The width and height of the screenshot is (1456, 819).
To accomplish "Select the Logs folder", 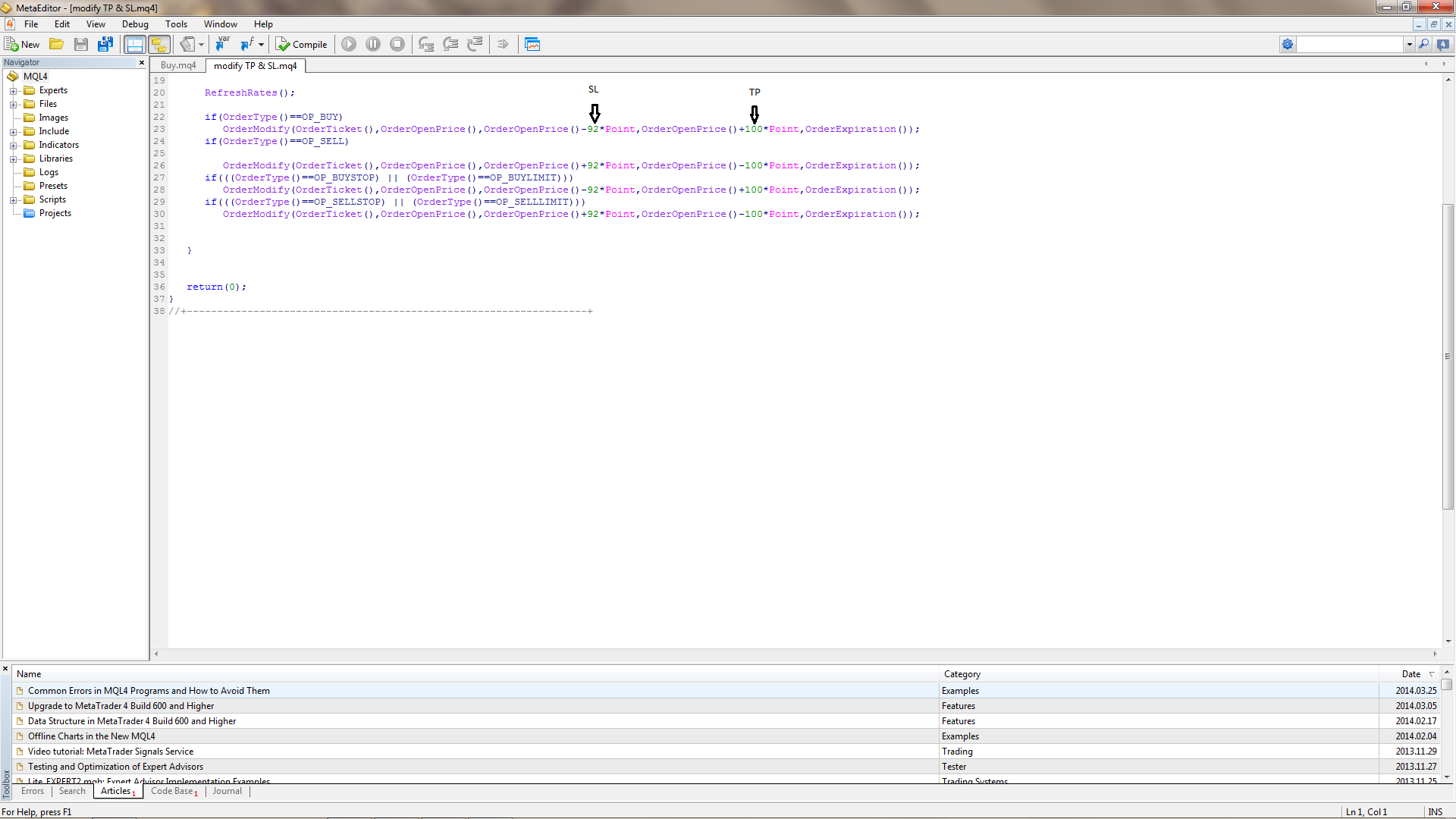I will tap(49, 172).
